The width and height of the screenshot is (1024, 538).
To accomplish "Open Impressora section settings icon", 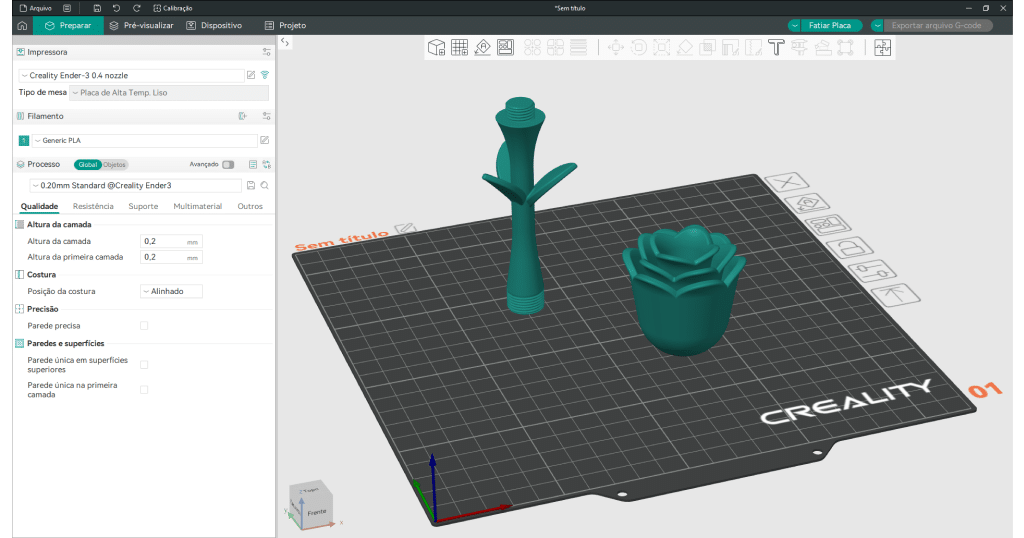I will [x=266, y=52].
